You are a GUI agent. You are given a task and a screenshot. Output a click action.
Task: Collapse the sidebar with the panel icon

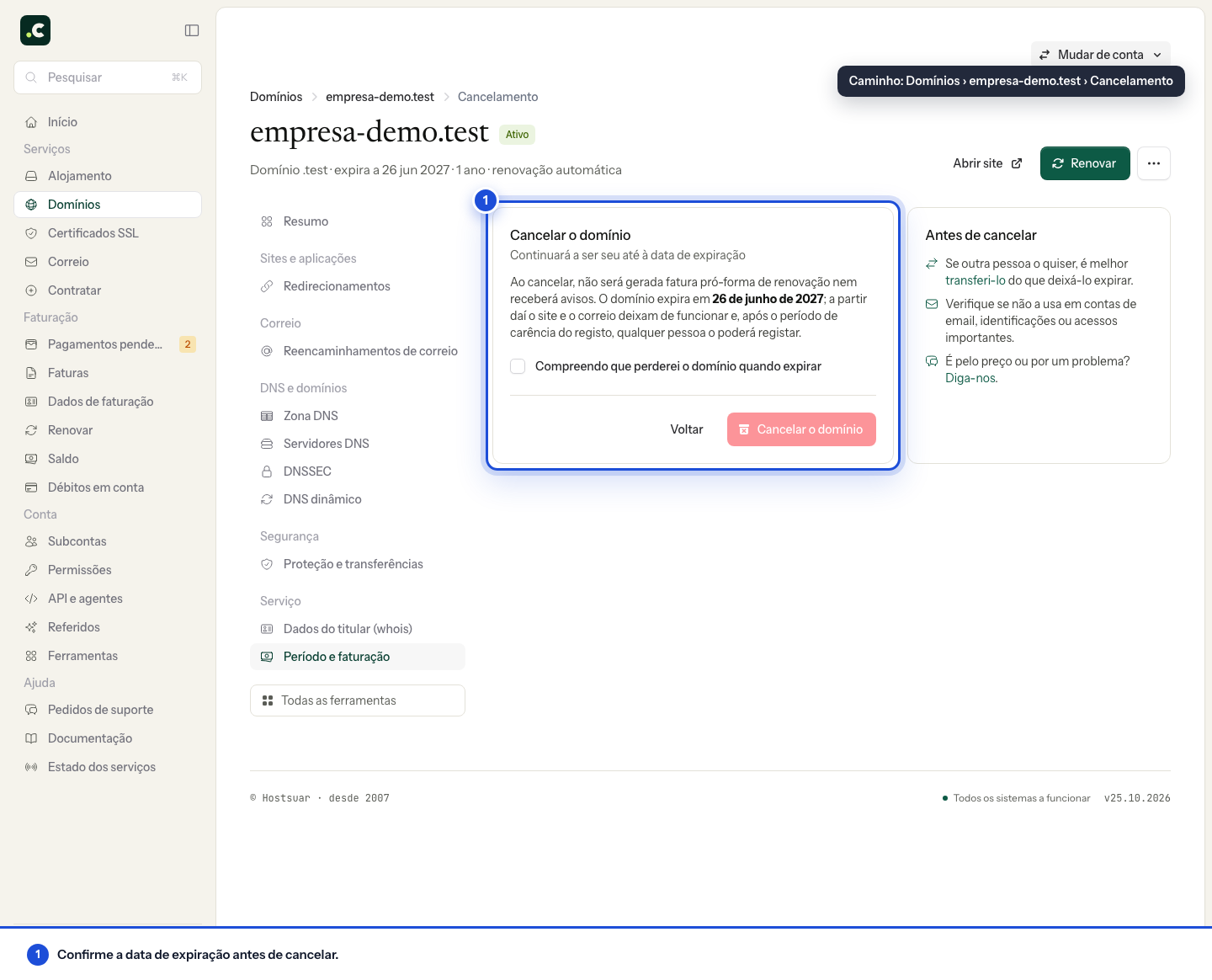(x=192, y=30)
